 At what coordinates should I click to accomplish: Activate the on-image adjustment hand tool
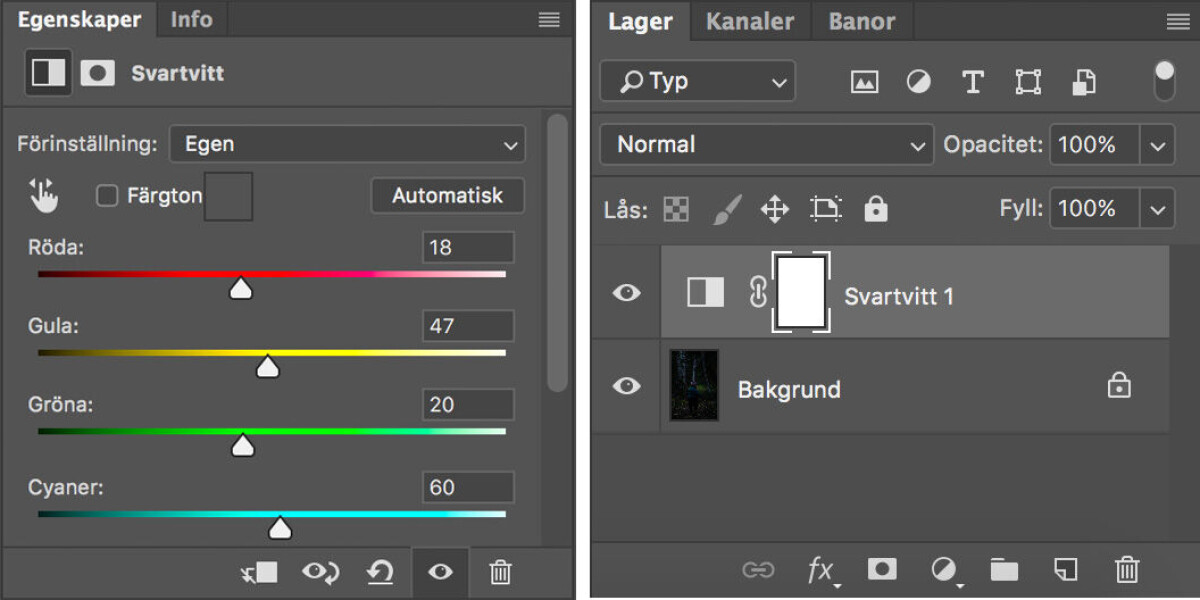pyautogui.click(x=43, y=196)
